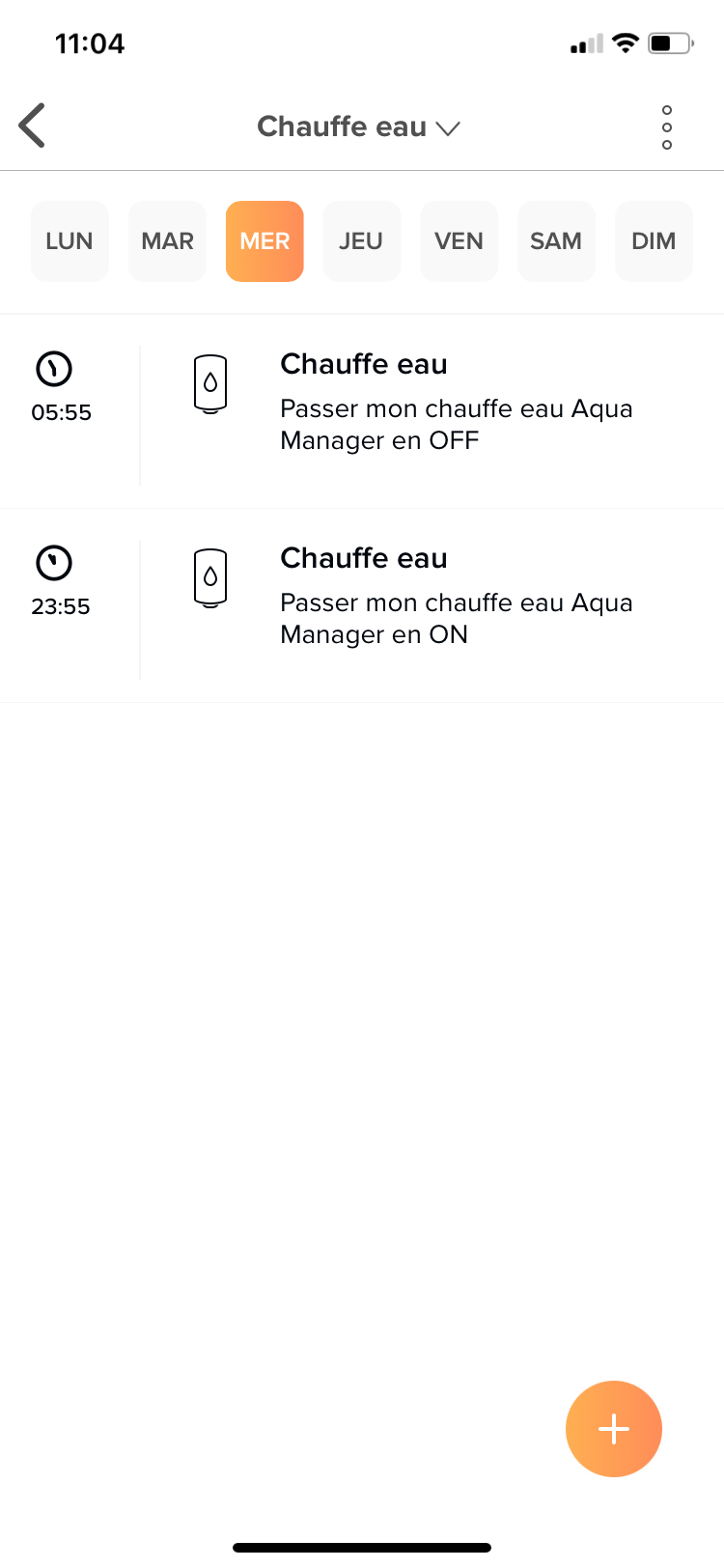Viewport: 724px width, 1568px height.
Task: Switch to the DIM day tab
Action: pyautogui.click(x=654, y=241)
